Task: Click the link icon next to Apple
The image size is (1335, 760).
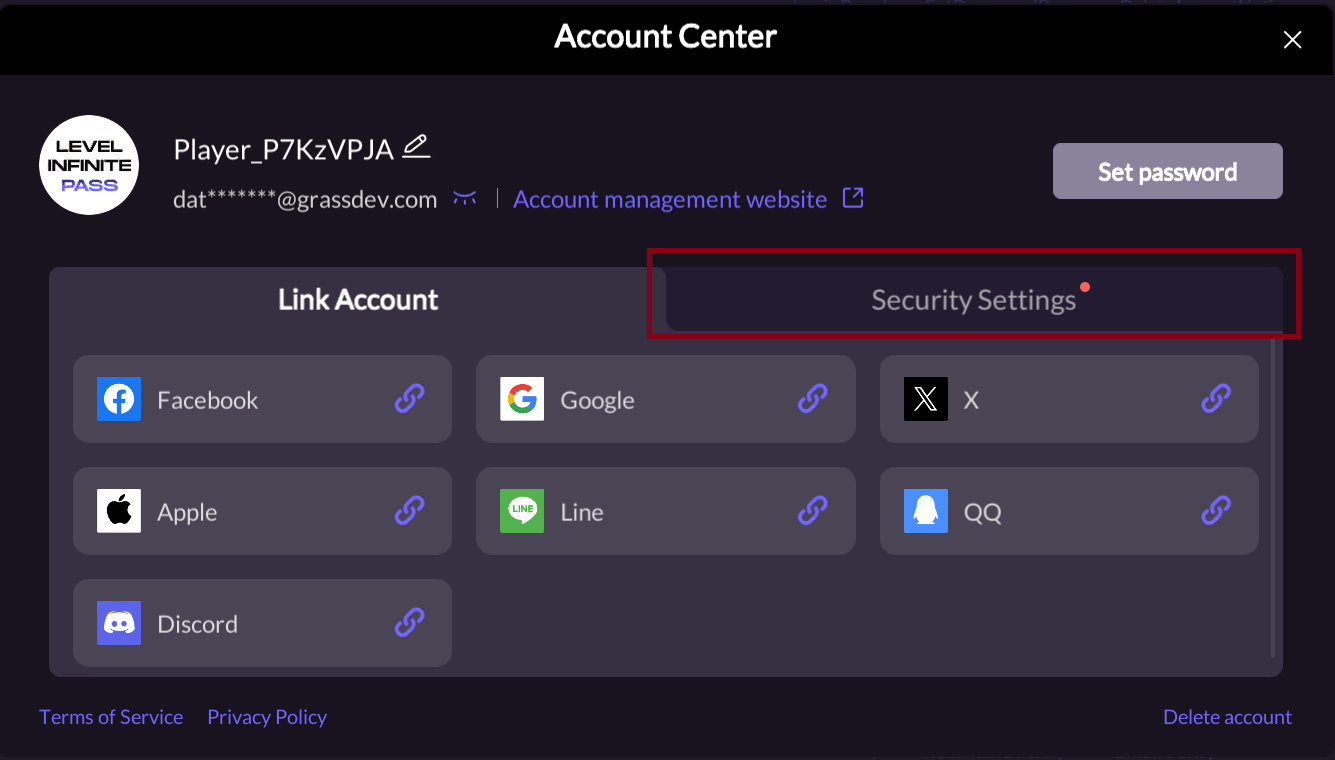Action: pyautogui.click(x=408, y=511)
